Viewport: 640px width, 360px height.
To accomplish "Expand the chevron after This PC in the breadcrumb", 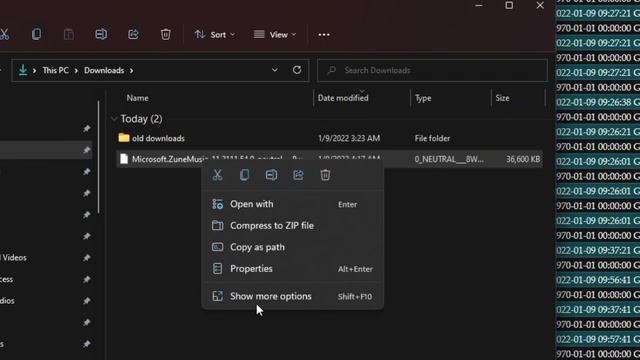I will pyautogui.click(x=76, y=71).
